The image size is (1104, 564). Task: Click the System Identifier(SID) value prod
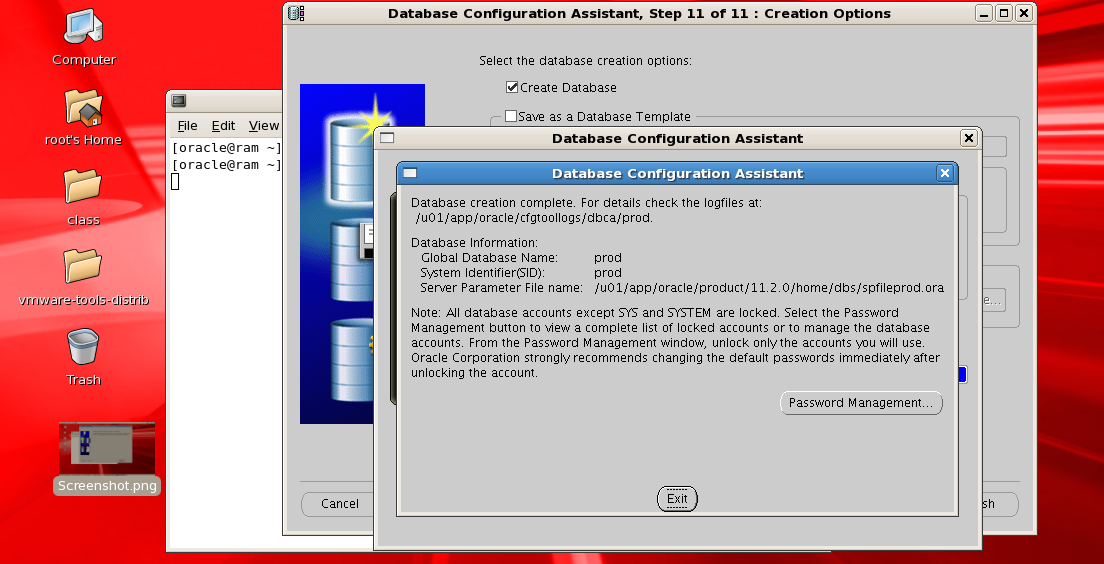[x=608, y=272]
